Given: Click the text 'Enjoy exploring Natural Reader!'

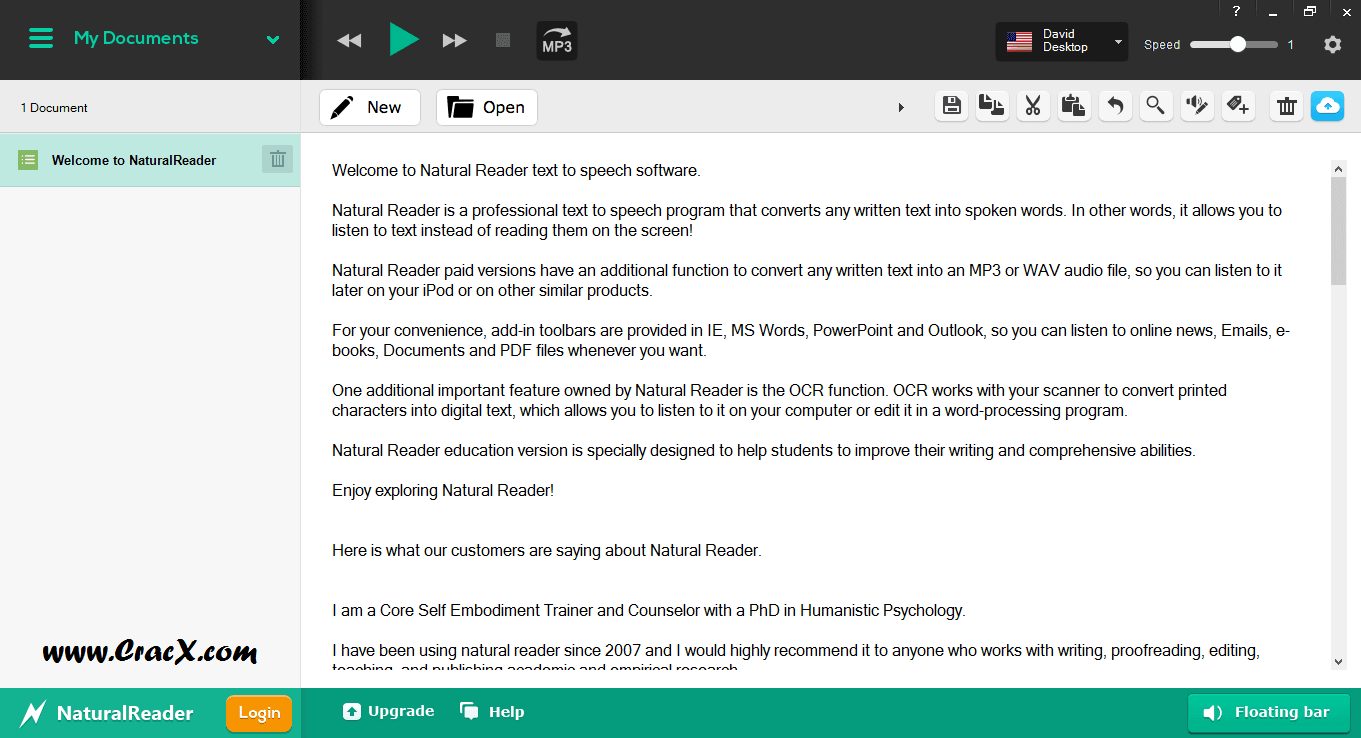Looking at the screenshot, I should click(443, 490).
